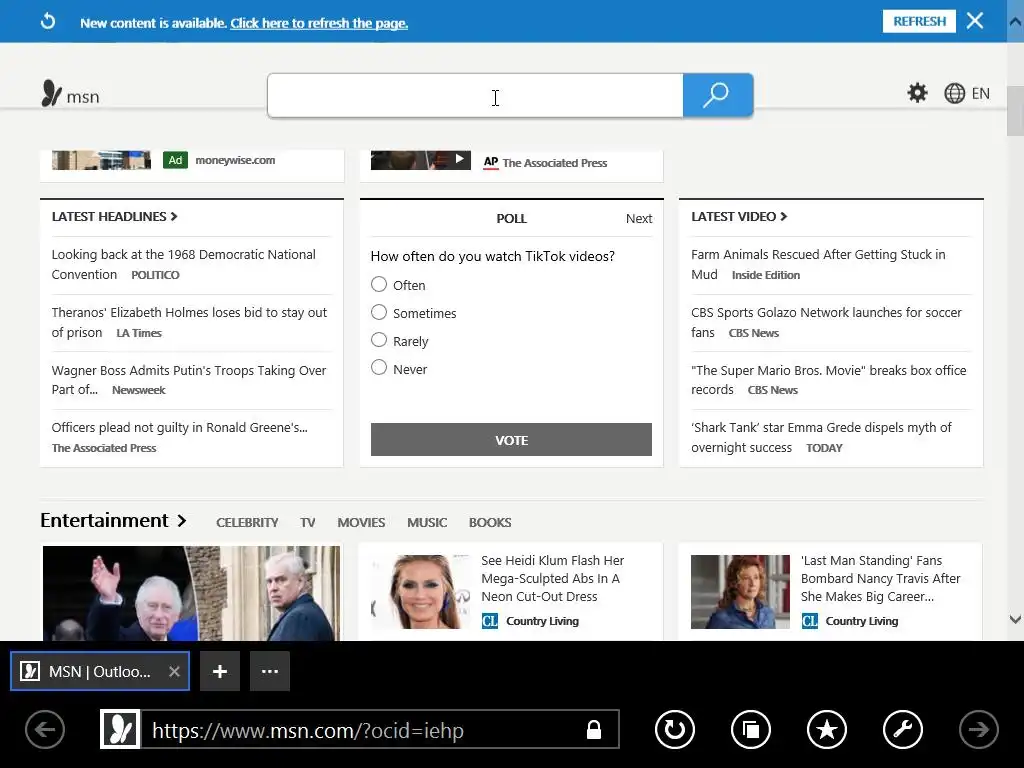Read the 1968 Democratic National Convention headline

click(184, 264)
